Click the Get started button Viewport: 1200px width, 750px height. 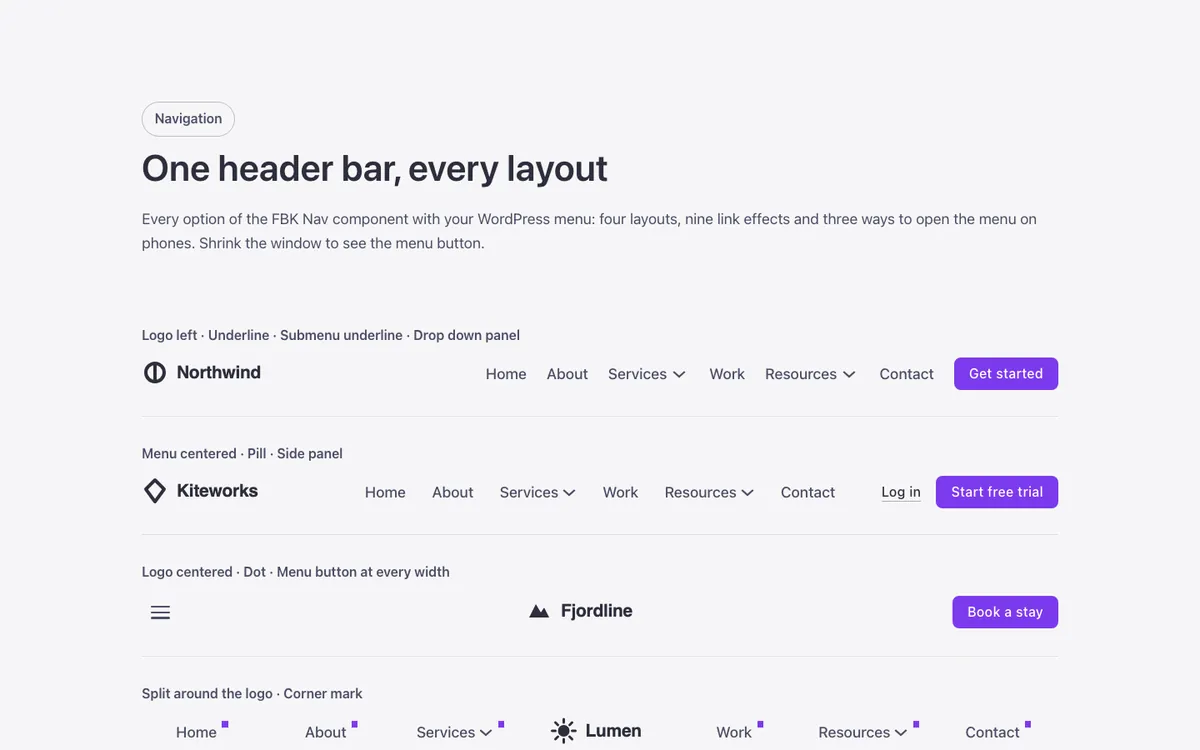(x=1006, y=374)
